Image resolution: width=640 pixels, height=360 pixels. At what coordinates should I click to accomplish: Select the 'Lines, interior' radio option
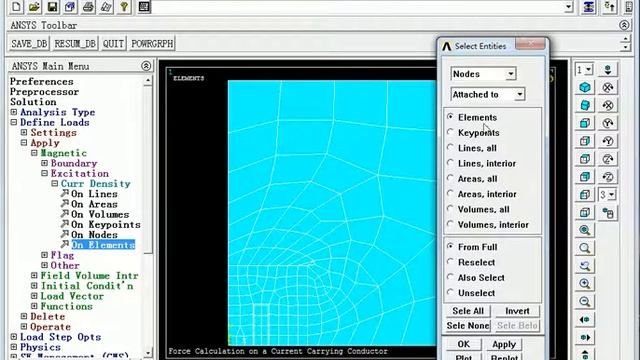click(x=450, y=163)
